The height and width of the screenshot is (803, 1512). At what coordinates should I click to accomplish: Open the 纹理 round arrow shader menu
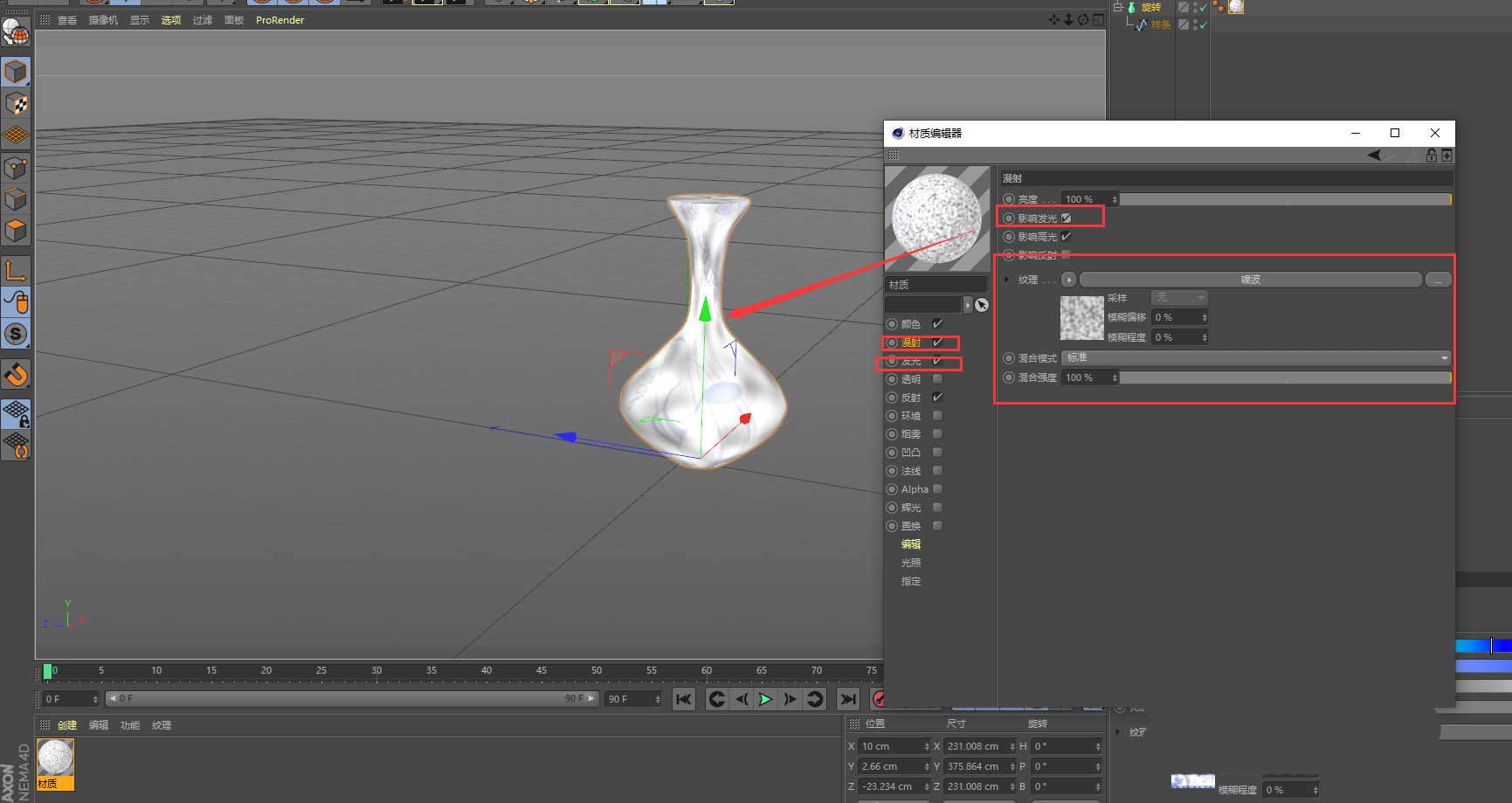point(1069,280)
